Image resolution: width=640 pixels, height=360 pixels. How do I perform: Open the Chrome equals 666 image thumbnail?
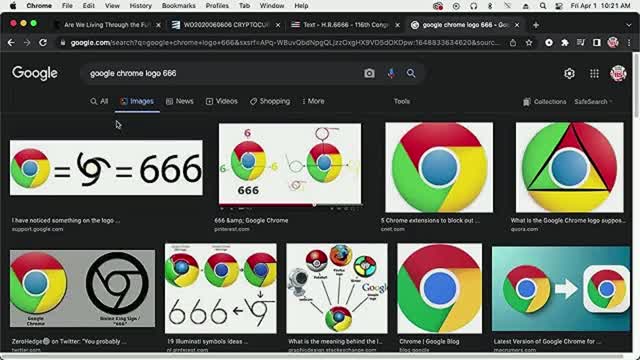pyautogui.click(x=106, y=168)
